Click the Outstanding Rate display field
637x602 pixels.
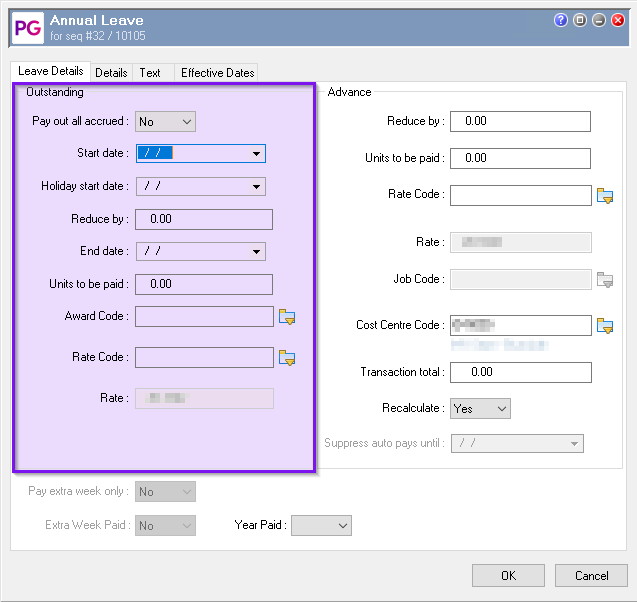coord(204,398)
